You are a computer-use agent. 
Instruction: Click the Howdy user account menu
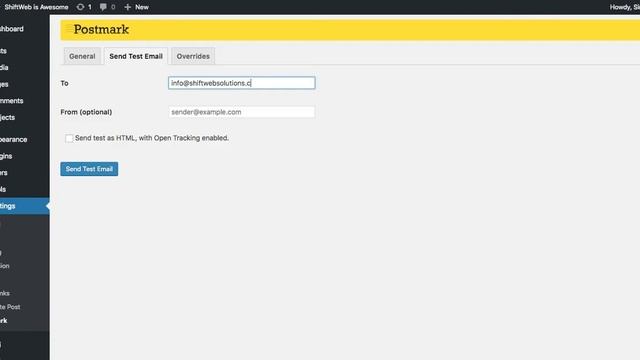[x=624, y=7]
